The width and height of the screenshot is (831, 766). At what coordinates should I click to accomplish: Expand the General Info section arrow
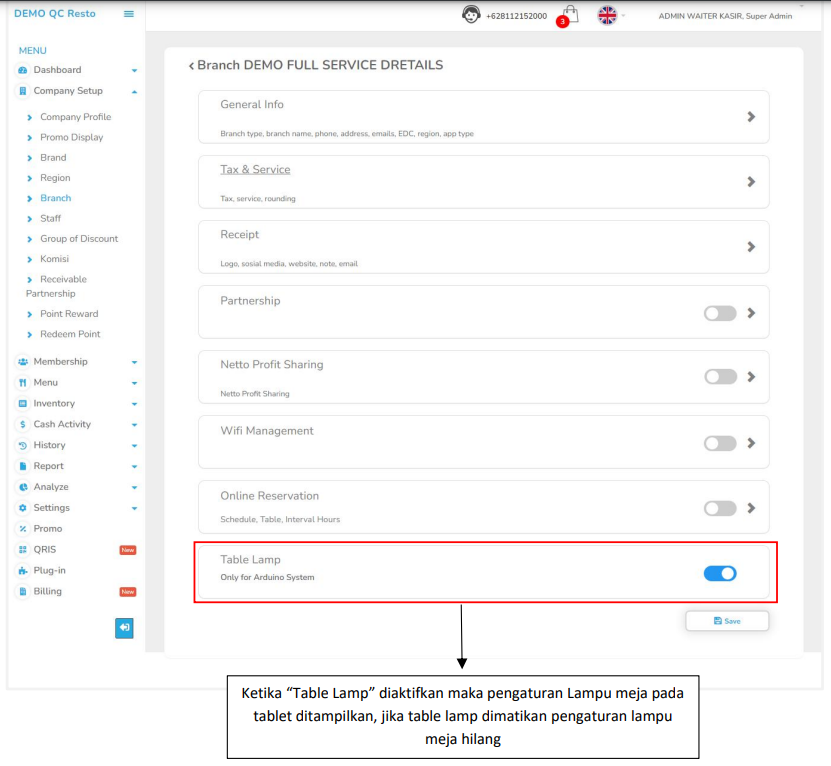(751, 117)
